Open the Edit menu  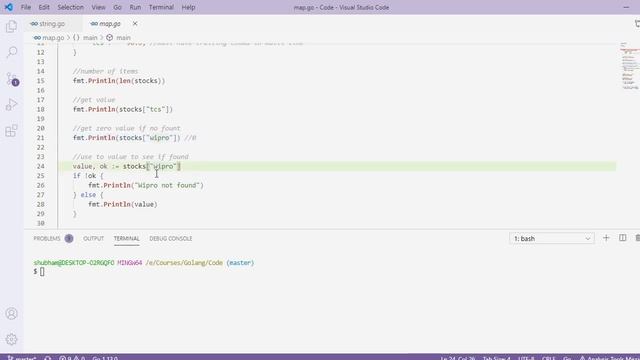pos(44,7)
